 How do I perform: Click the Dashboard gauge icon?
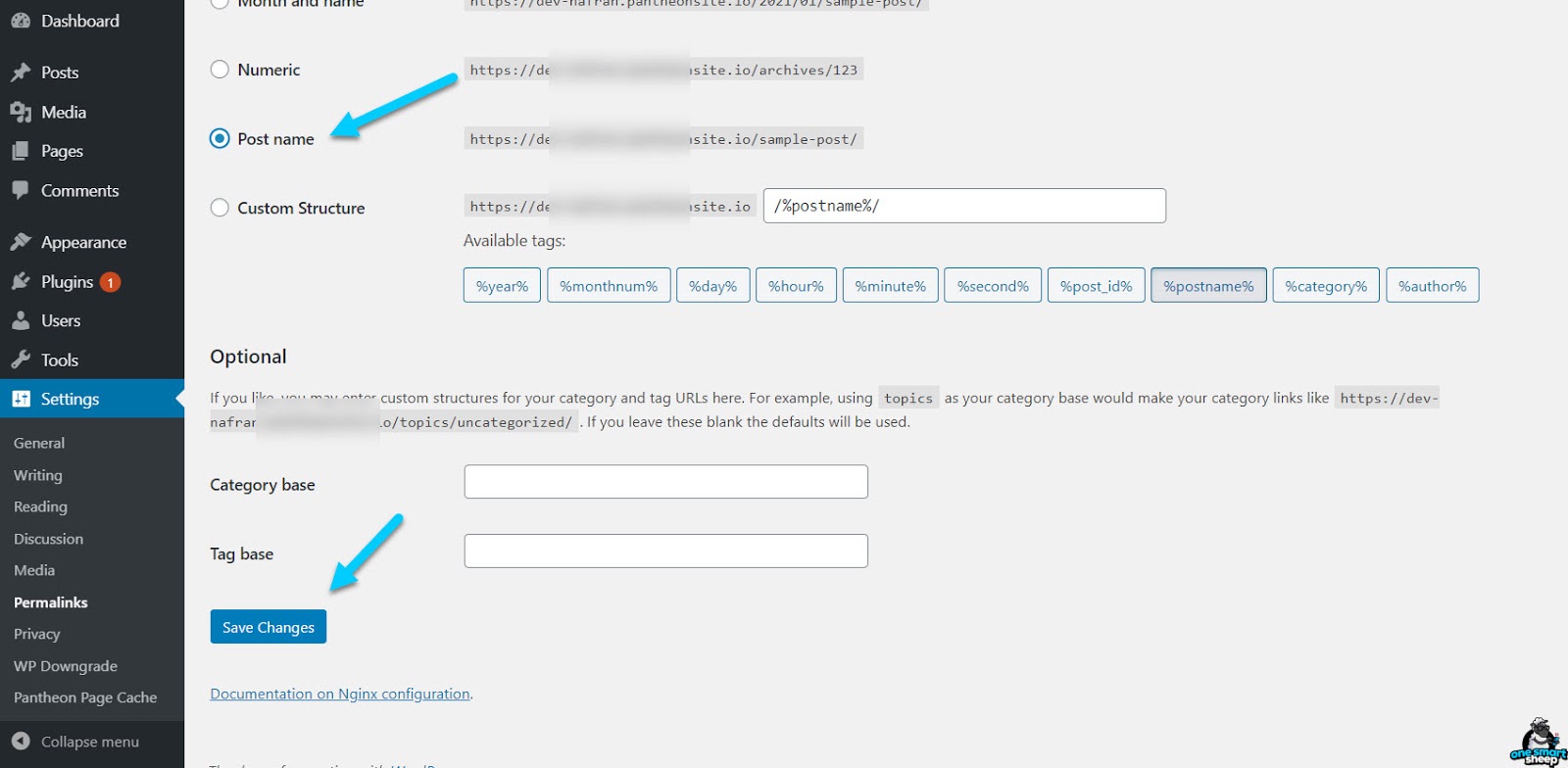tap(21, 21)
